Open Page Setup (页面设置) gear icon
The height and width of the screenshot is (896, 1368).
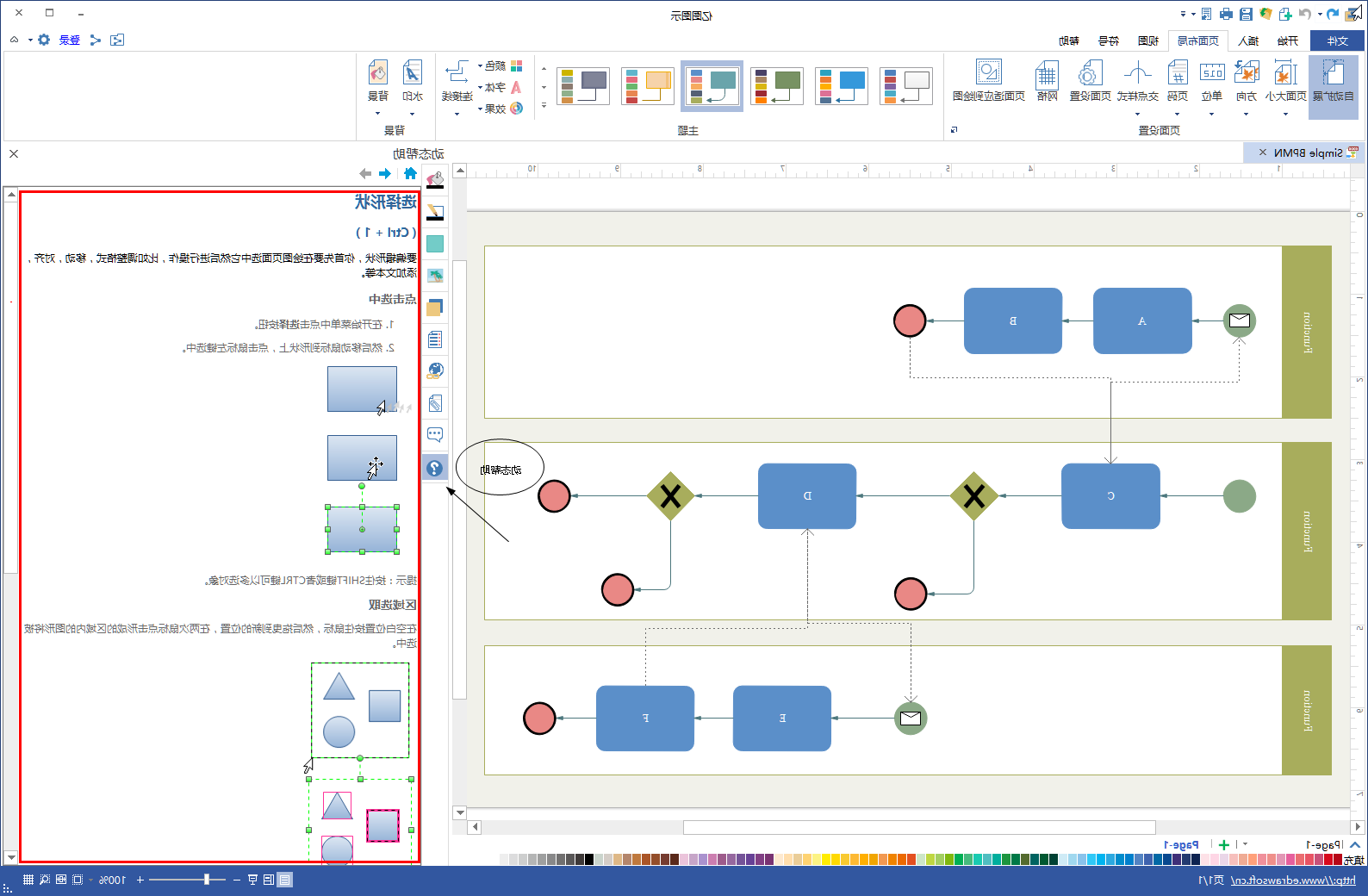tap(1090, 72)
